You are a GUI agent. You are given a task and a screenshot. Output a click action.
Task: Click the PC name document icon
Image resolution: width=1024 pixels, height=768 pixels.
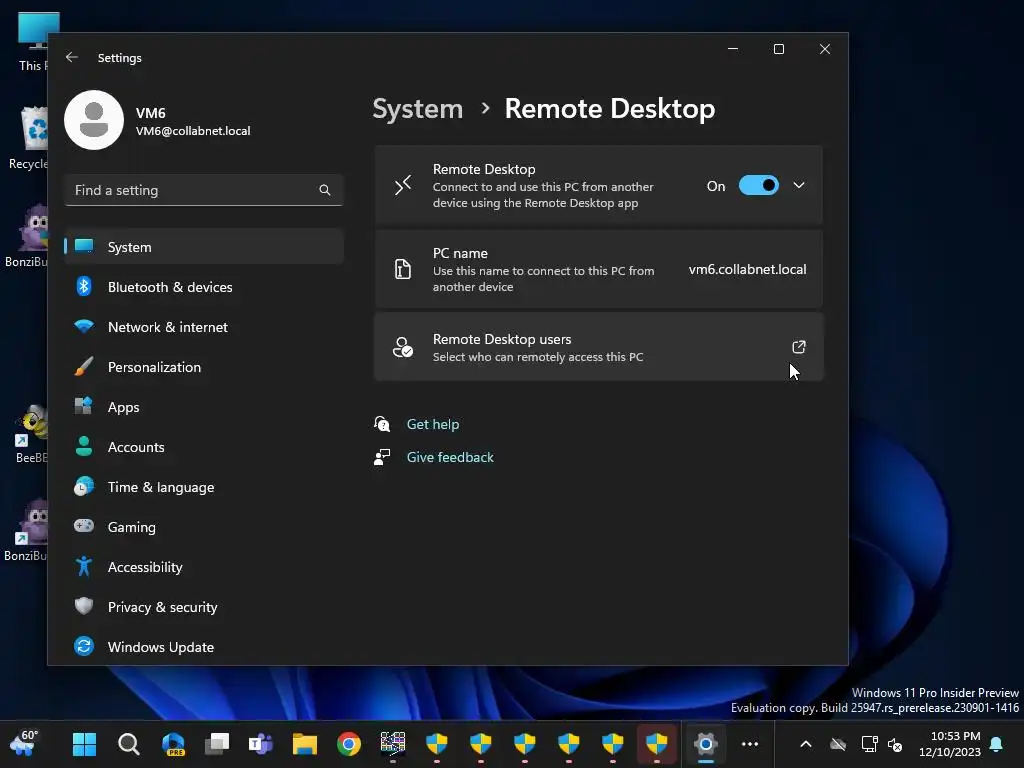point(403,268)
